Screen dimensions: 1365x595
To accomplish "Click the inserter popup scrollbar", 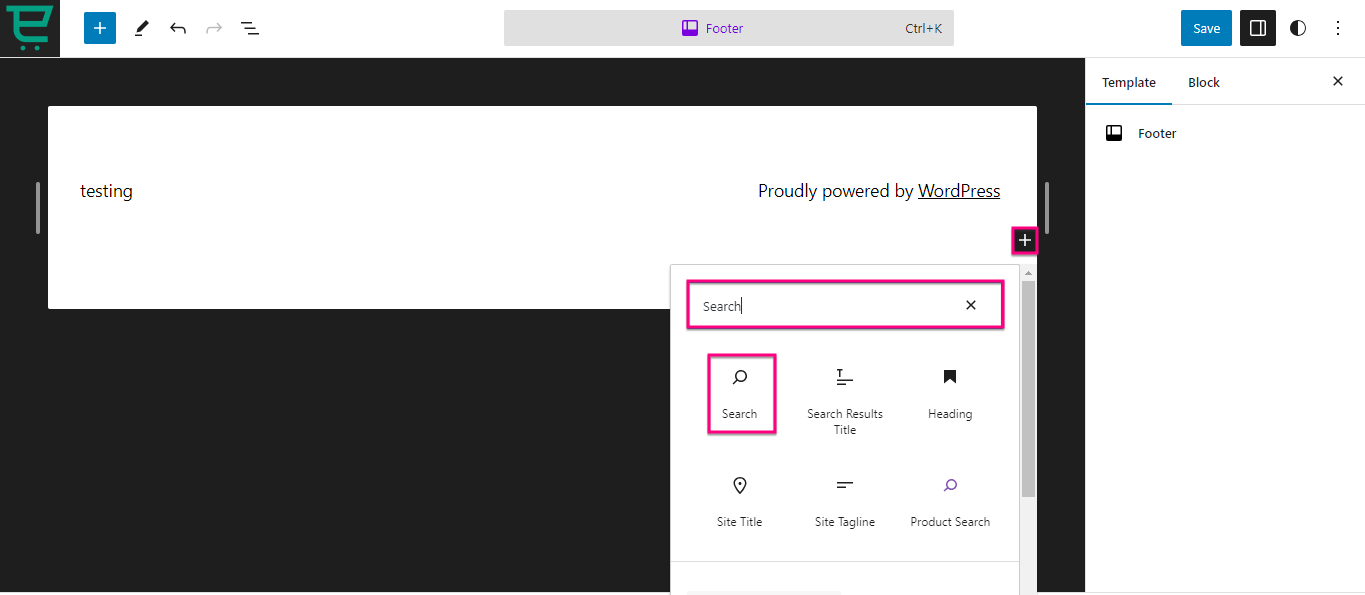I will click(x=1028, y=389).
